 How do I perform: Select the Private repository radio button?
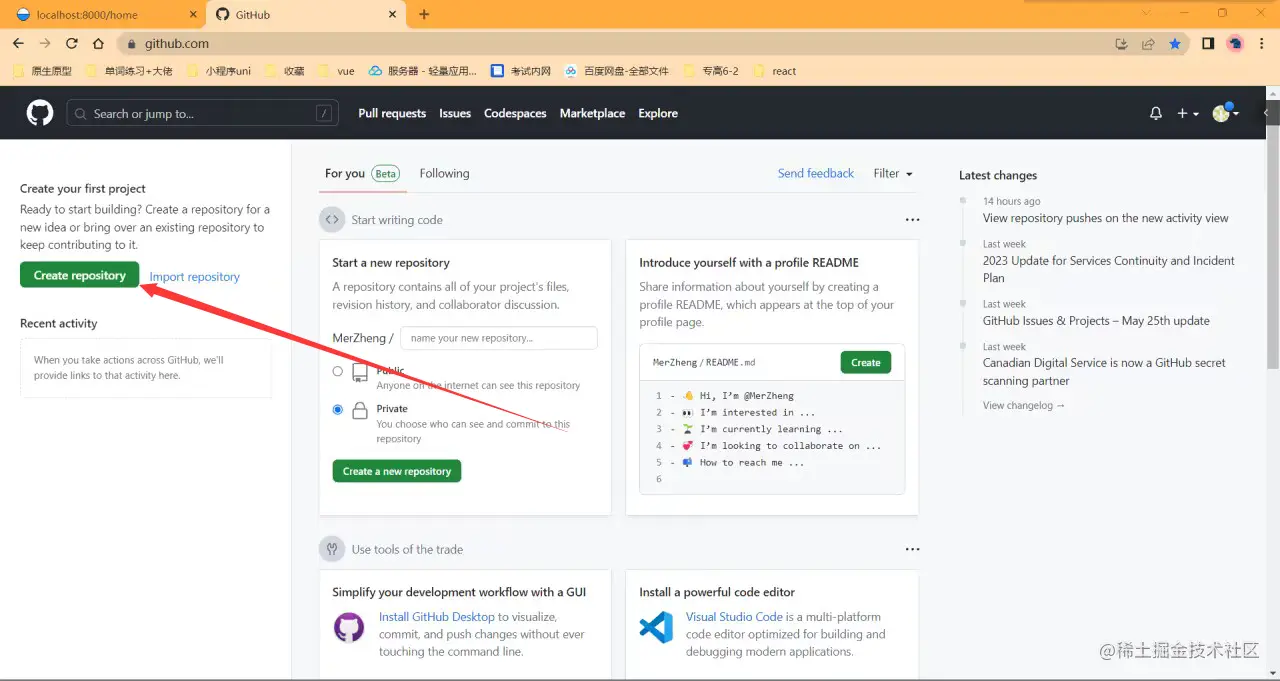click(338, 409)
